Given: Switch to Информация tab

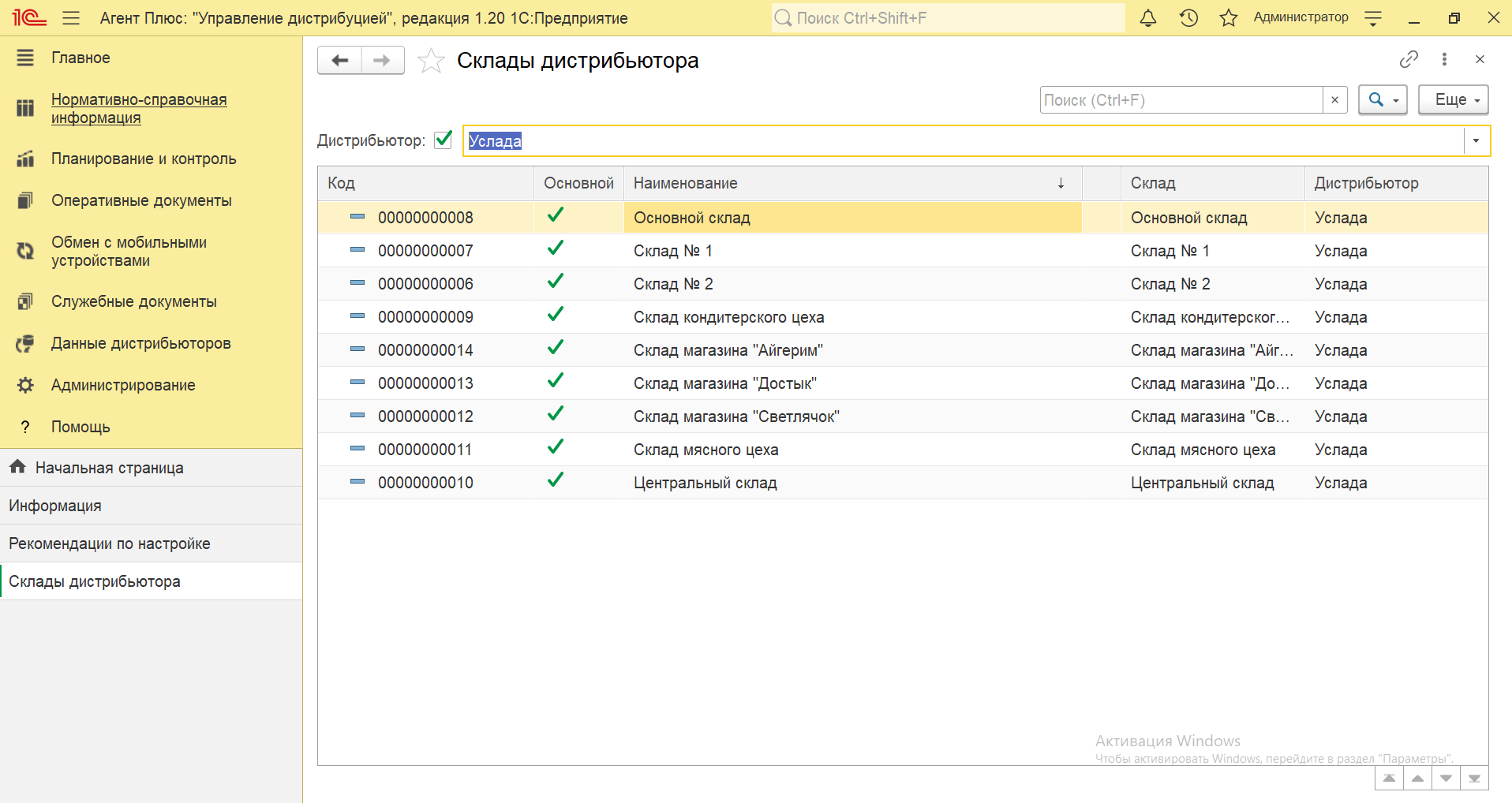Looking at the screenshot, I should [151, 506].
